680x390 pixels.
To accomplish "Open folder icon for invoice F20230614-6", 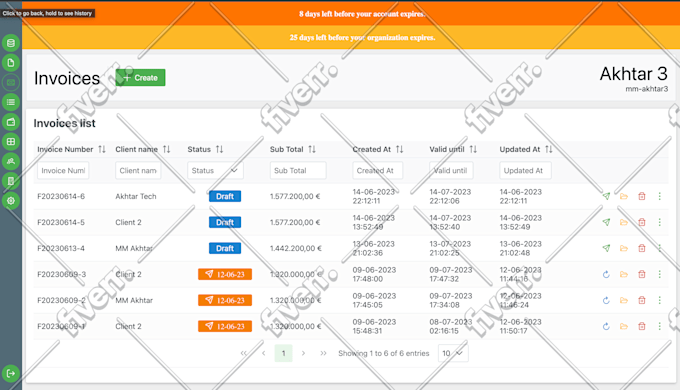I will point(624,196).
